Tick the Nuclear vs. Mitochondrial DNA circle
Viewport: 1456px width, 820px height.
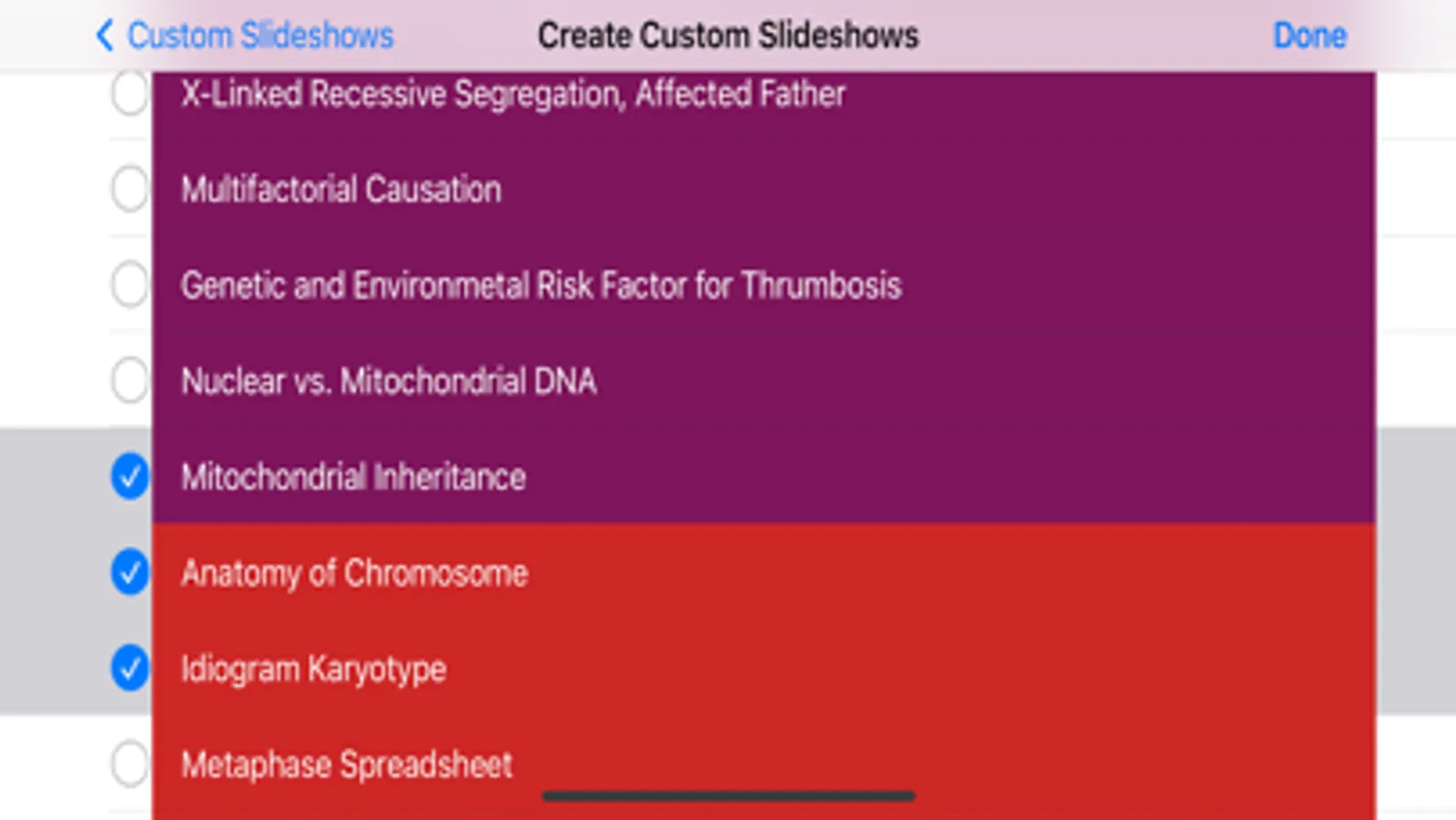coord(129,381)
